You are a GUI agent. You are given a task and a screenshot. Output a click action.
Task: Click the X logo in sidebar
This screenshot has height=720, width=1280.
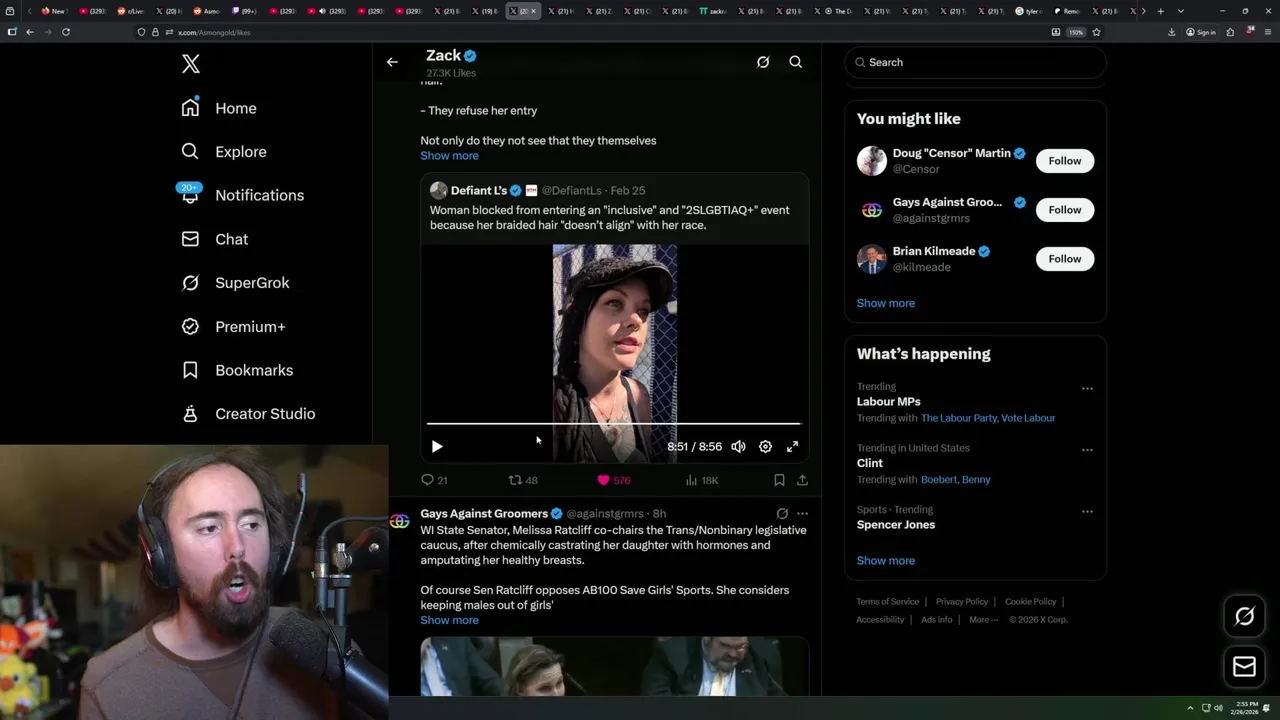[x=191, y=64]
